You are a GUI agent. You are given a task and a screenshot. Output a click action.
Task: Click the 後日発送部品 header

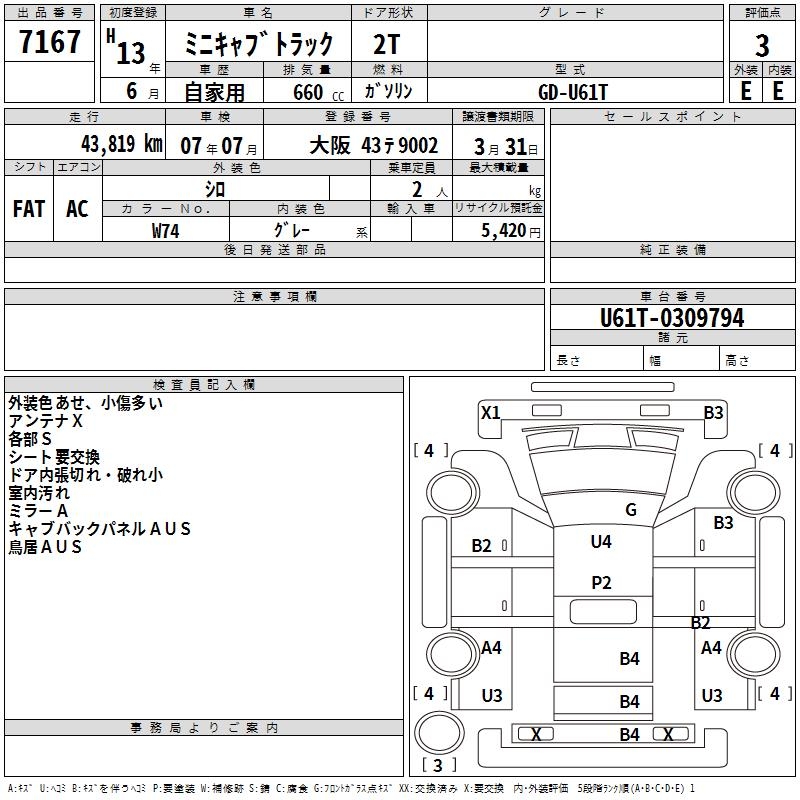pos(274,249)
